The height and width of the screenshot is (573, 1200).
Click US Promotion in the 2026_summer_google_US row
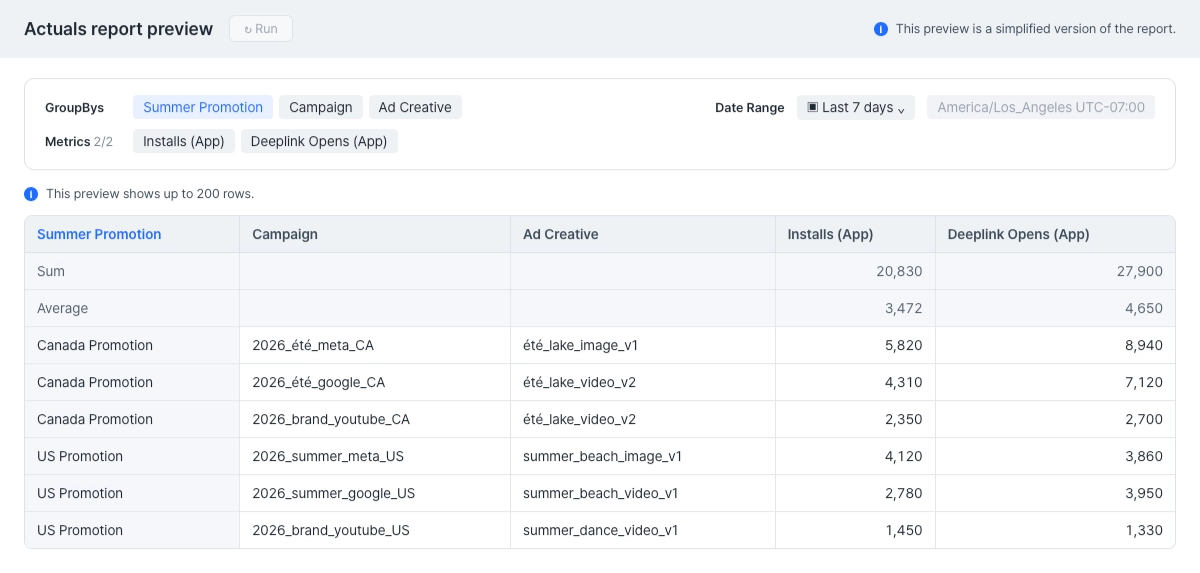point(80,493)
